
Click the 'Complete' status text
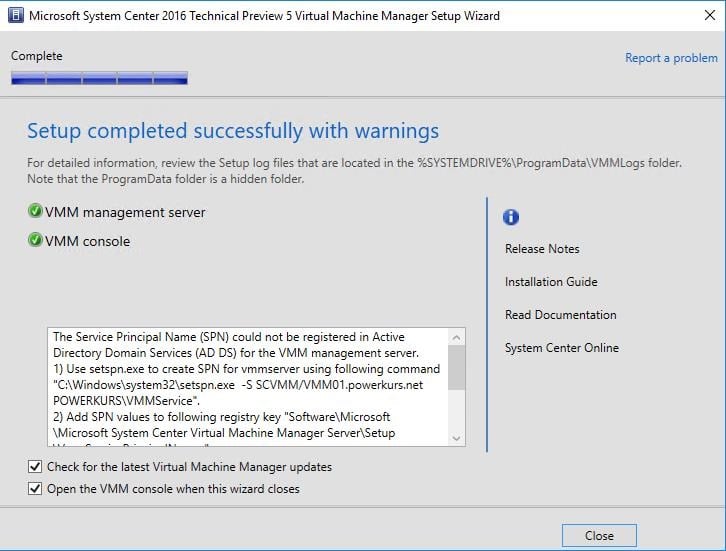tap(37, 56)
